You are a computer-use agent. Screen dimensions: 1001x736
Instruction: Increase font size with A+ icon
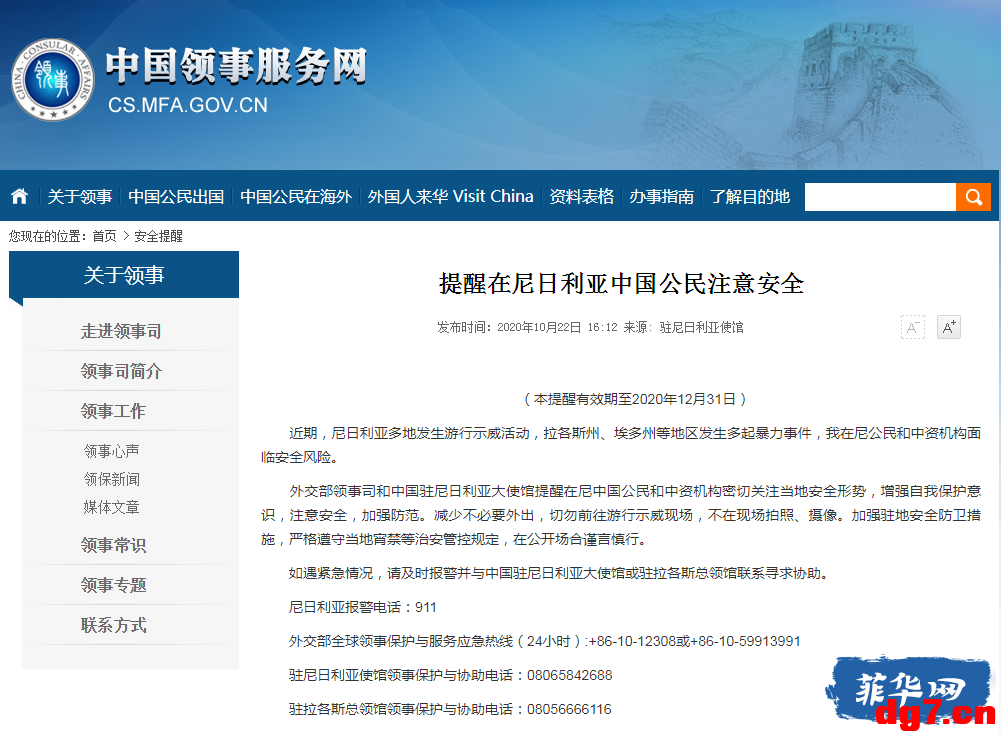click(949, 327)
